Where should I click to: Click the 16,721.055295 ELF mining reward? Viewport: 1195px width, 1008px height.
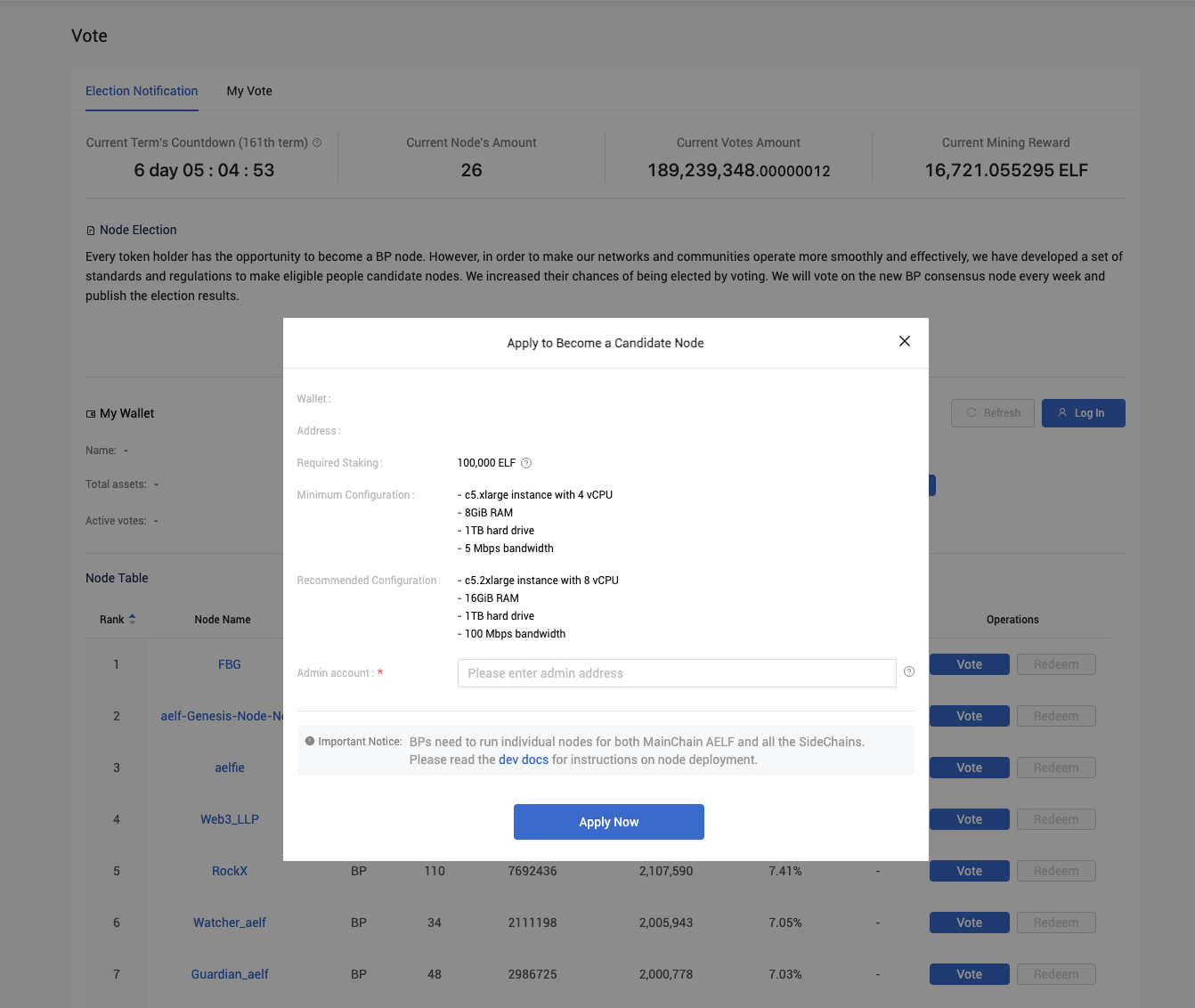tap(1006, 170)
